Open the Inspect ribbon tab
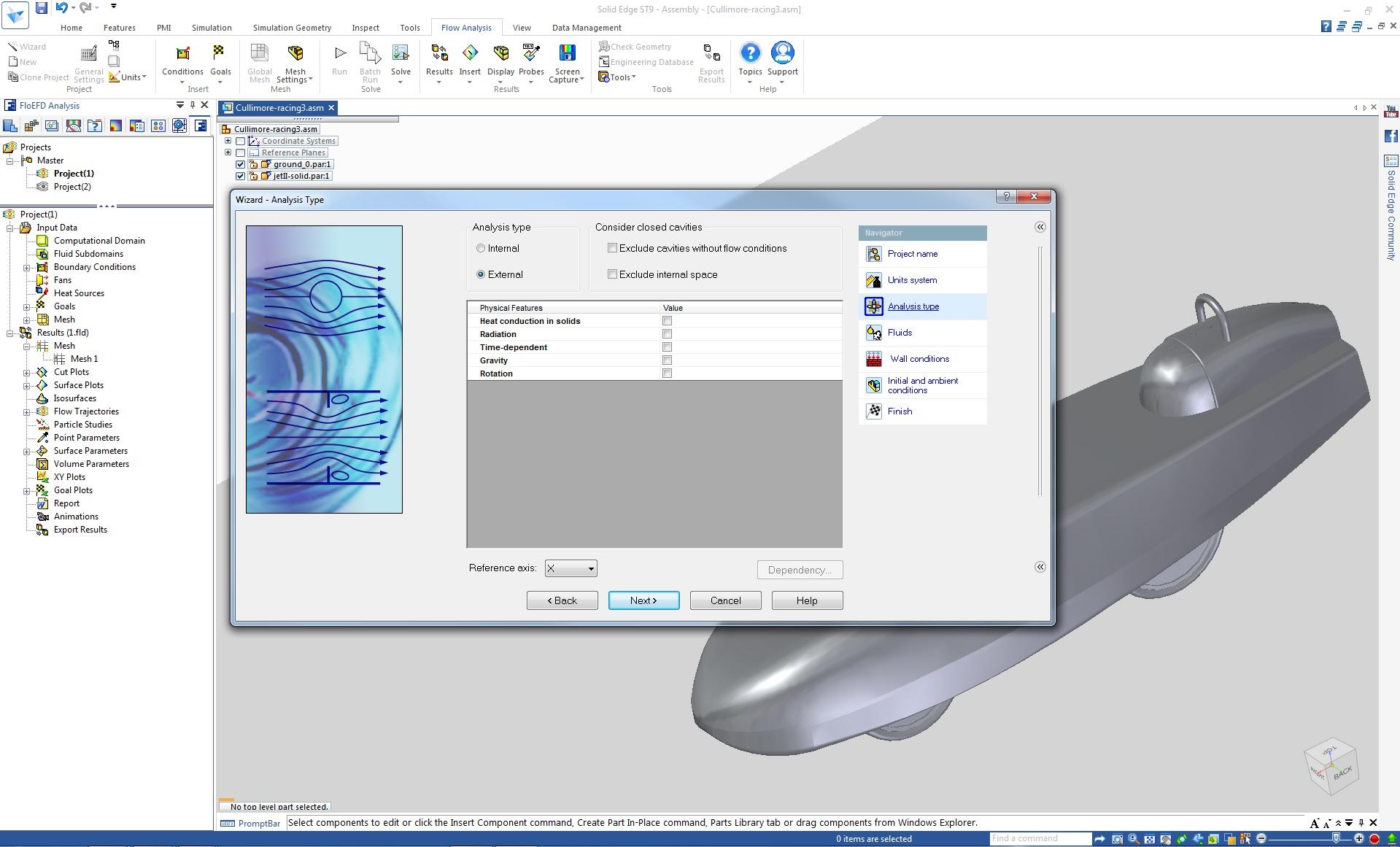This screenshot has width=1400, height=847. [x=366, y=28]
